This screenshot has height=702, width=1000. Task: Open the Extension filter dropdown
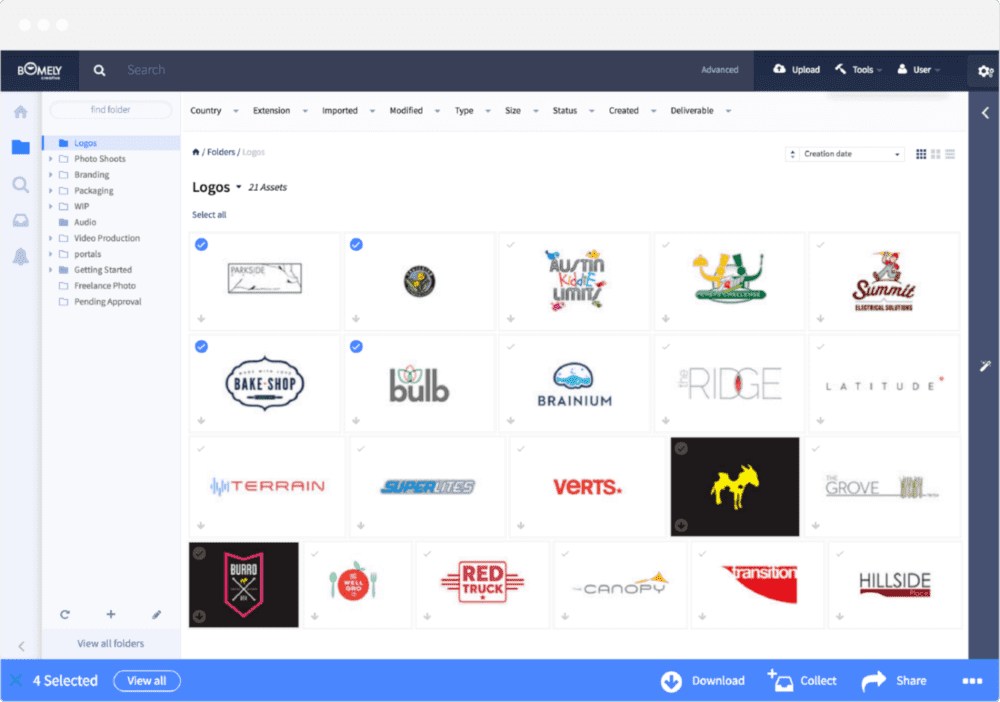tap(276, 111)
